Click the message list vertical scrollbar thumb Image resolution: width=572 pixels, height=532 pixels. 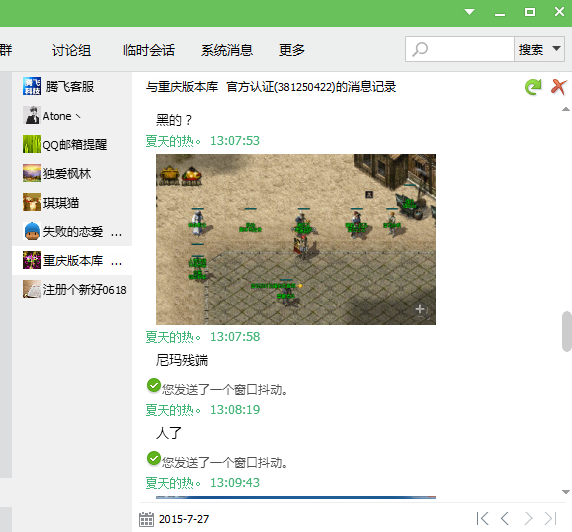tap(566, 331)
